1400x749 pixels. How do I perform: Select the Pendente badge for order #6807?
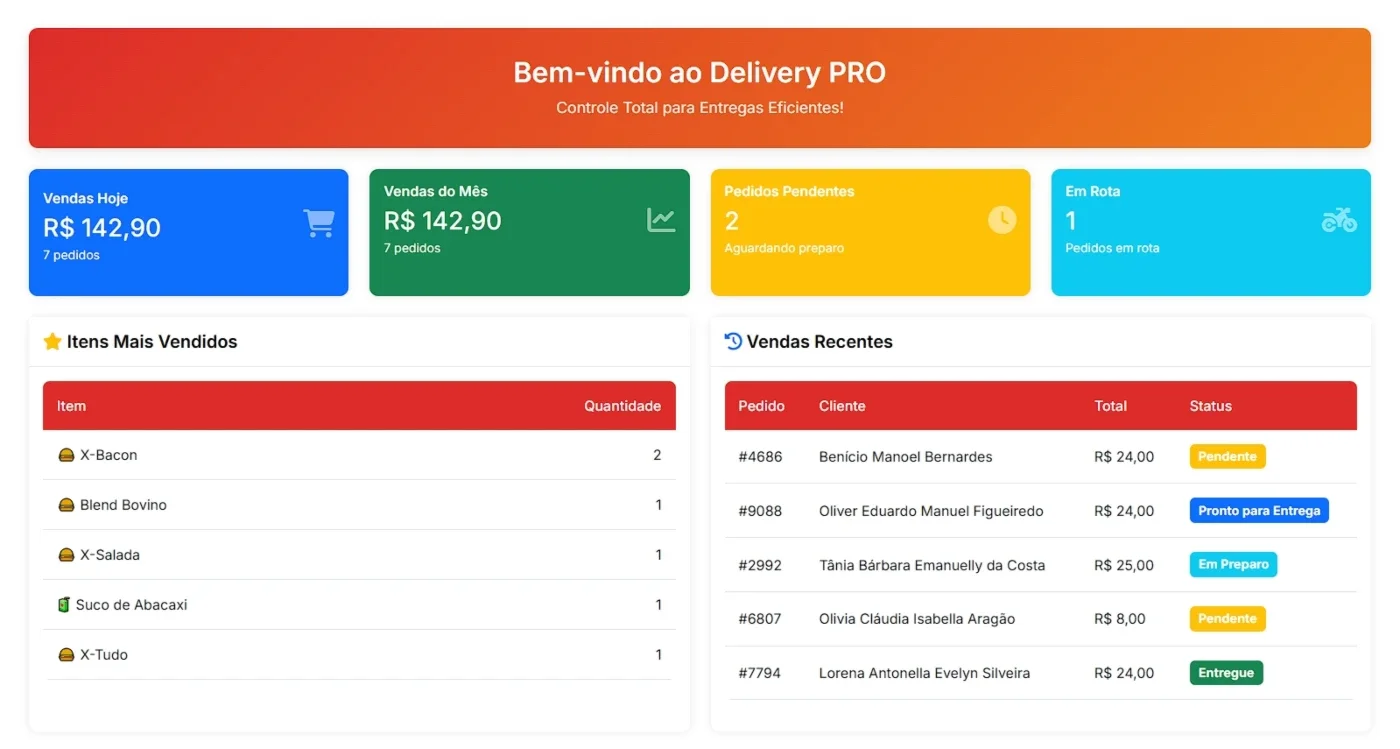[x=1227, y=619]
